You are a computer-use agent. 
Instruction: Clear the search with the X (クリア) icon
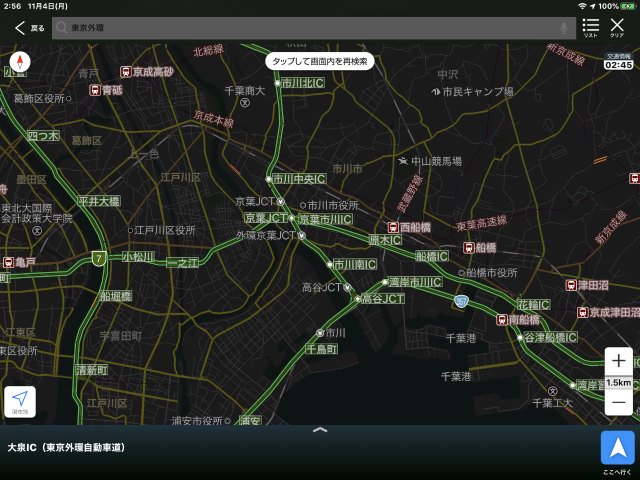[617, 28]
